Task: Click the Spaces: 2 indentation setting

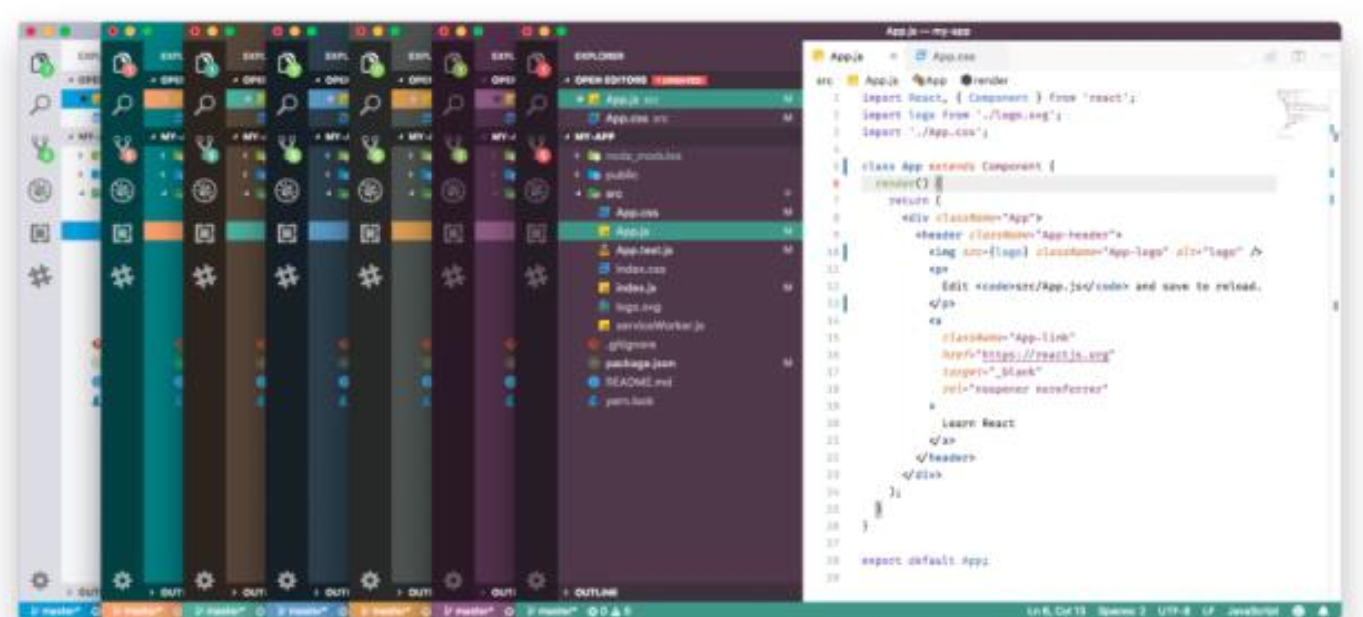Action: (x=1120, y=610)
